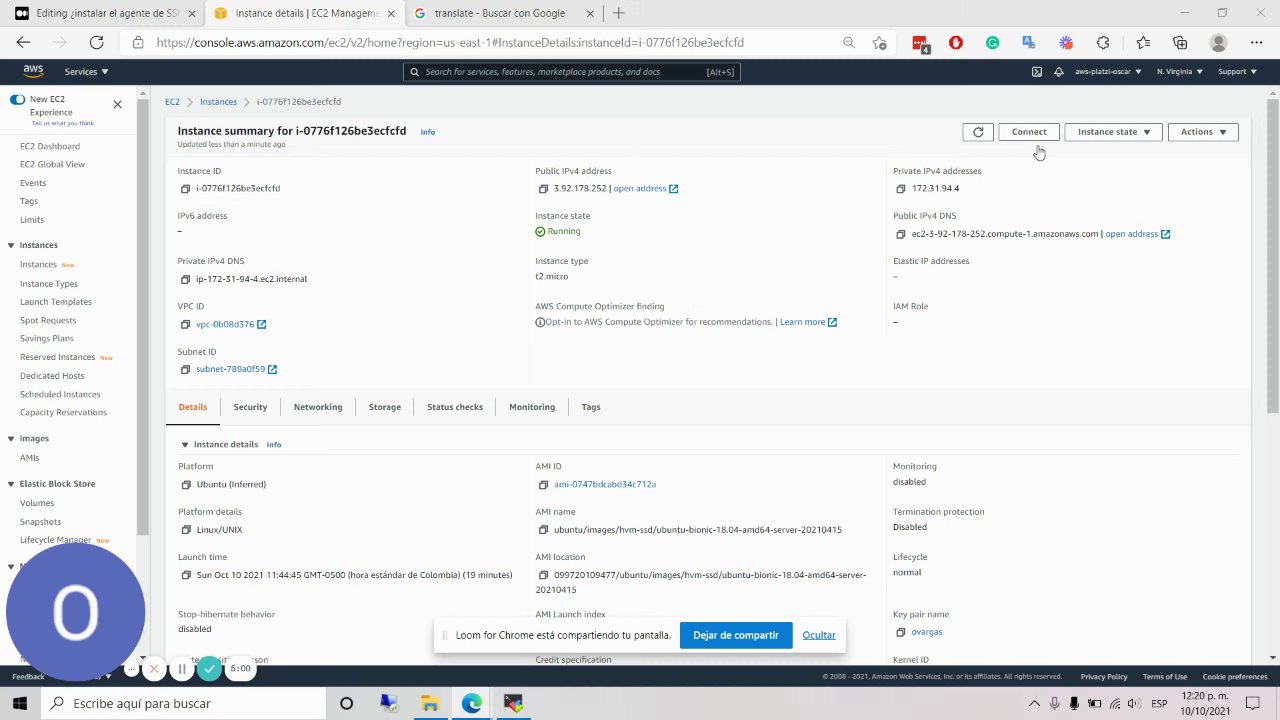Open AWS CloudShell from the header
This screenshot has width=1280, height=720.
click(x=1036, y=72)
